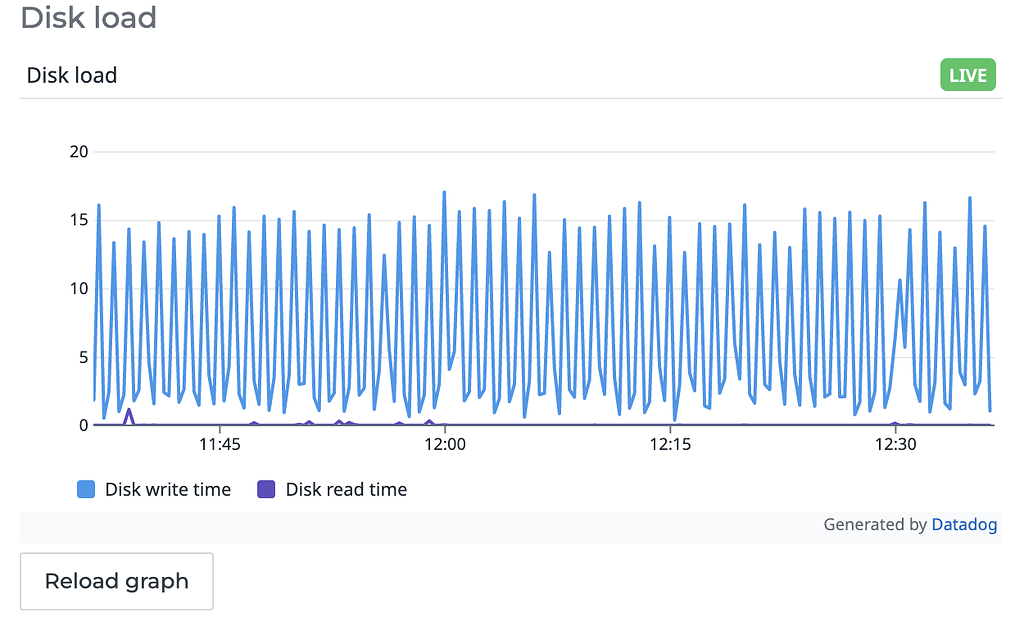The image size is (1024, 630).
Task: Click the Disk load page heading
Action: click(x=88, y=18)
